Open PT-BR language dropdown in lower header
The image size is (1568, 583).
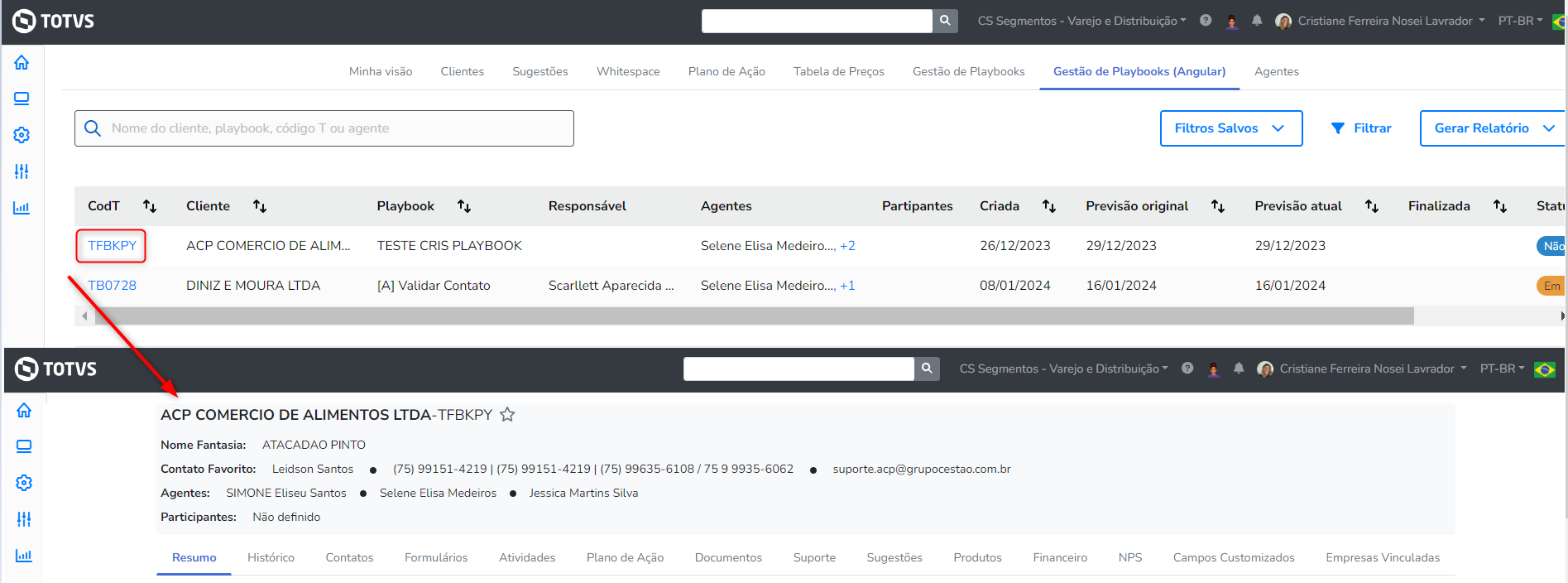pyautogui.click(x=1502, y=369)
